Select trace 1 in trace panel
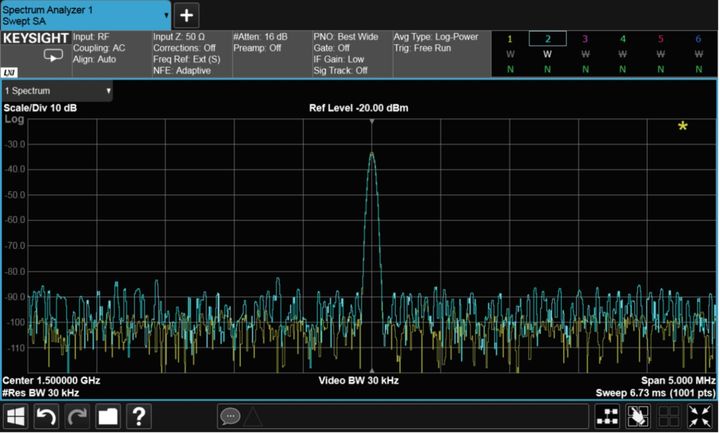 pos(510,39)
